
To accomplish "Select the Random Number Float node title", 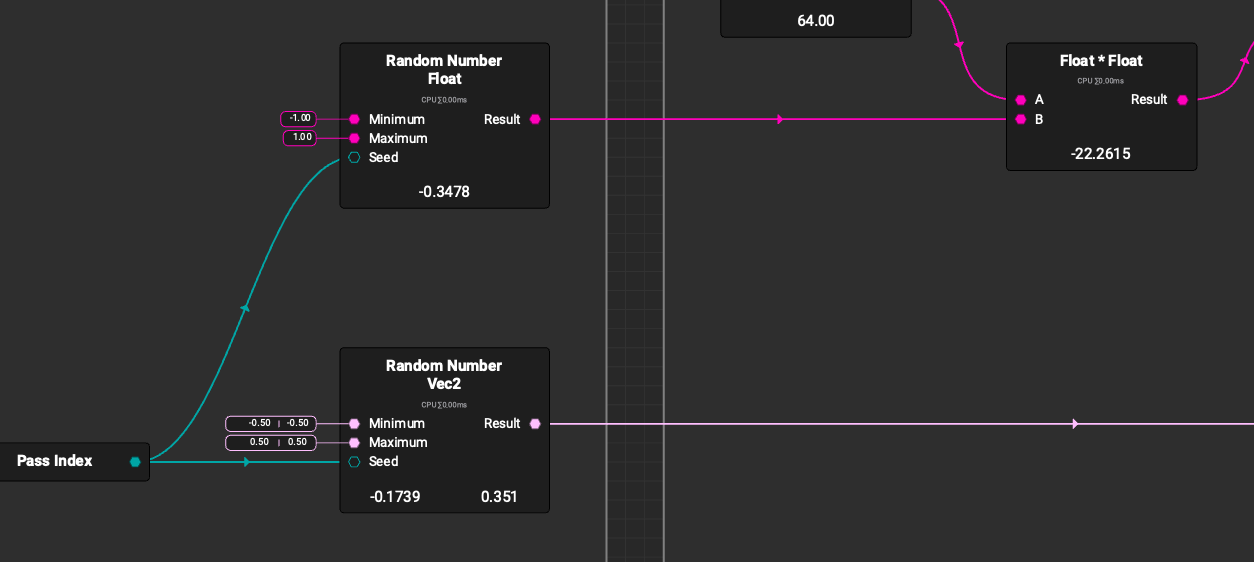I will [x=444, y=70].
